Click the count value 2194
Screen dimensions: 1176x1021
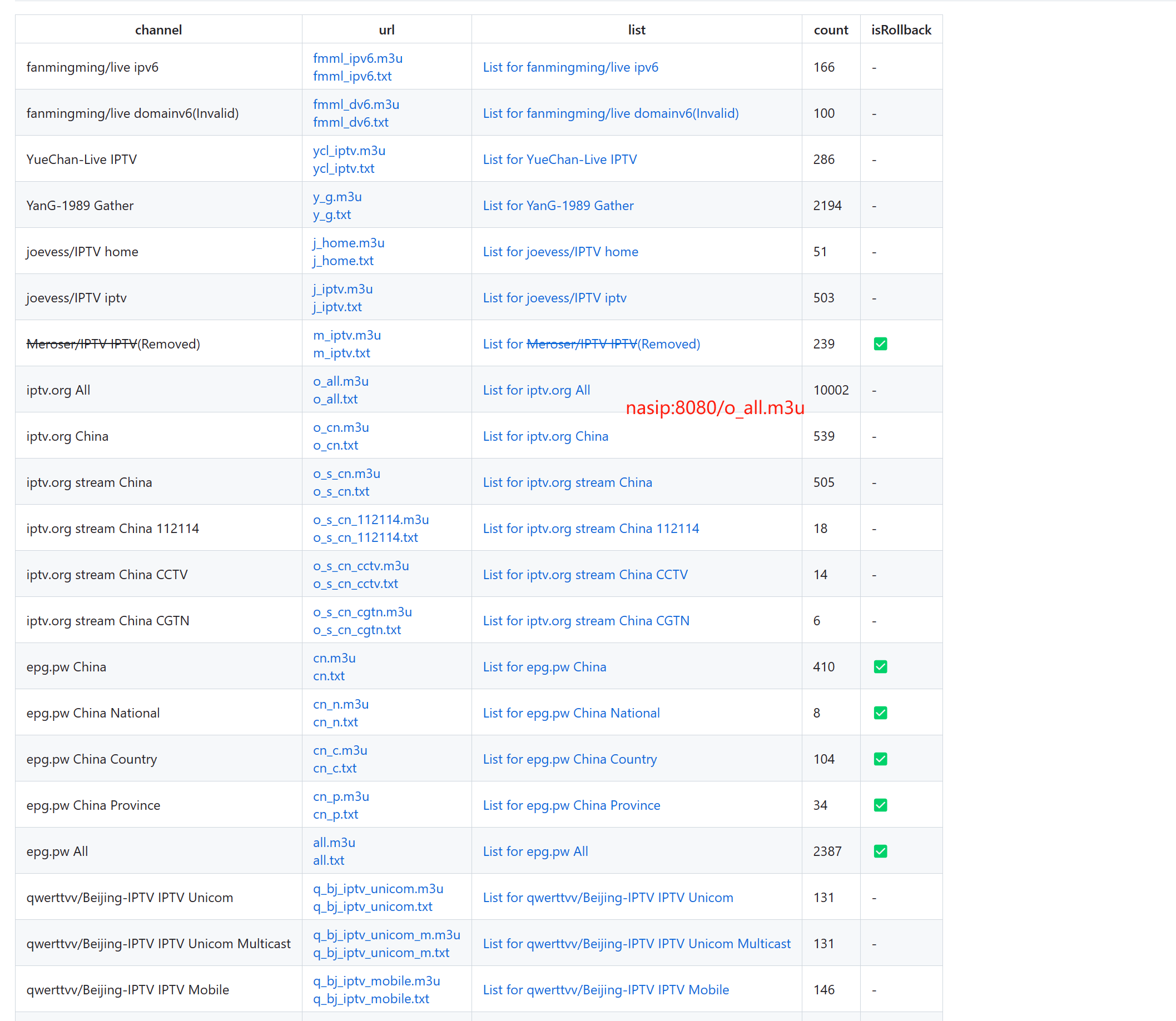pos(827,206)
